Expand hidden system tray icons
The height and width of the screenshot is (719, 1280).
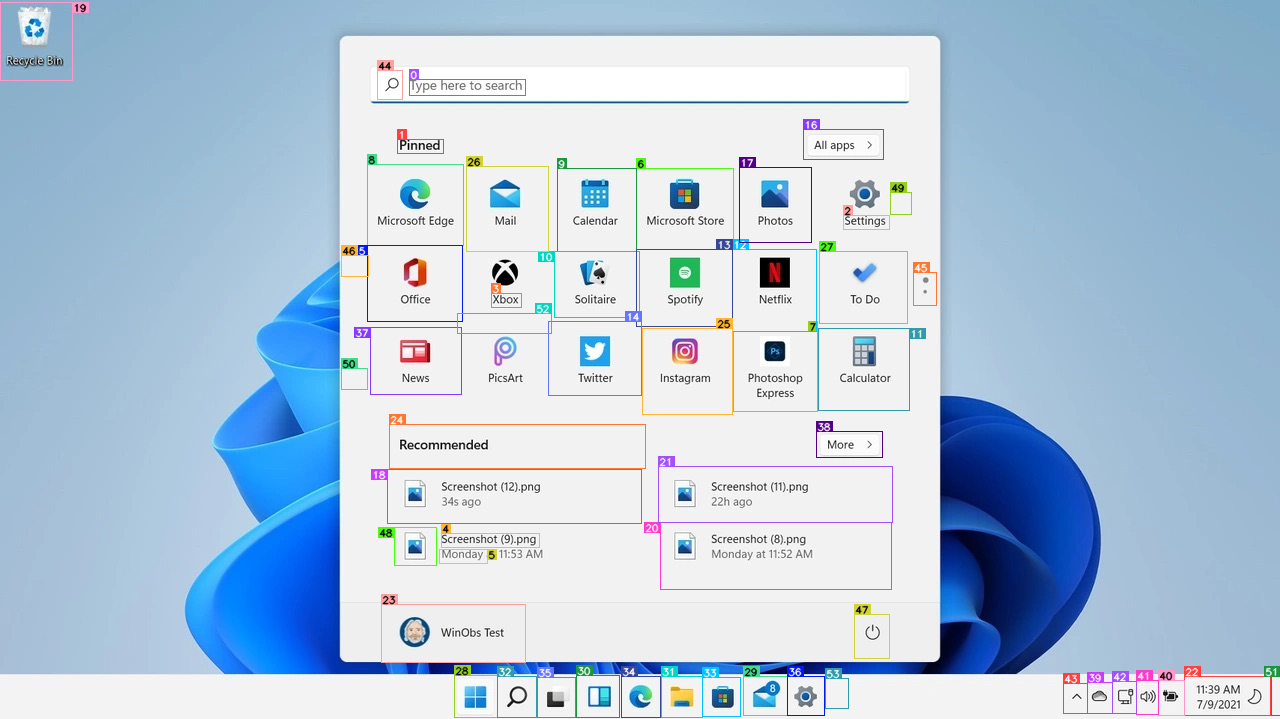1075,696
